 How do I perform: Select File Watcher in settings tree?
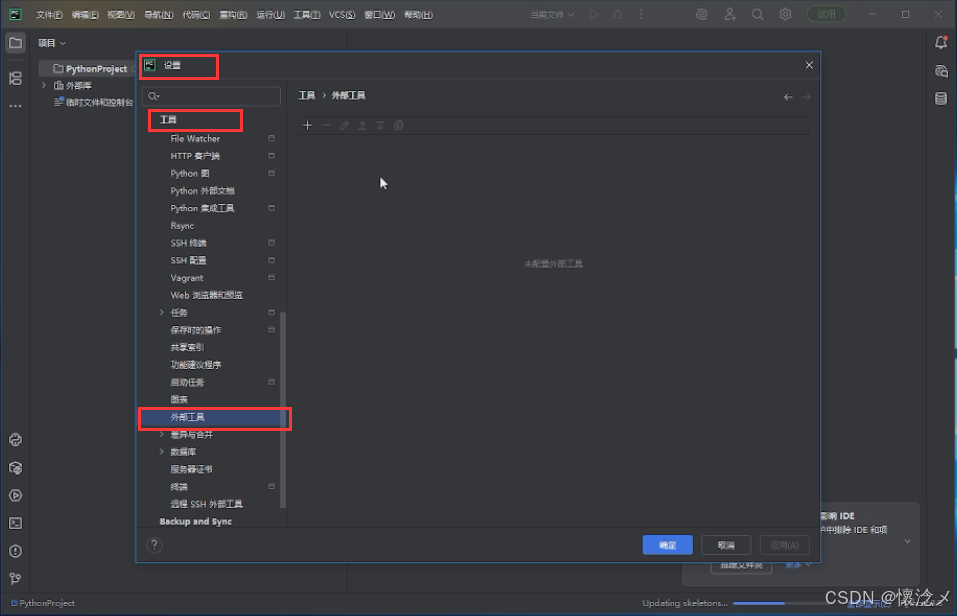tap(195, 139)
